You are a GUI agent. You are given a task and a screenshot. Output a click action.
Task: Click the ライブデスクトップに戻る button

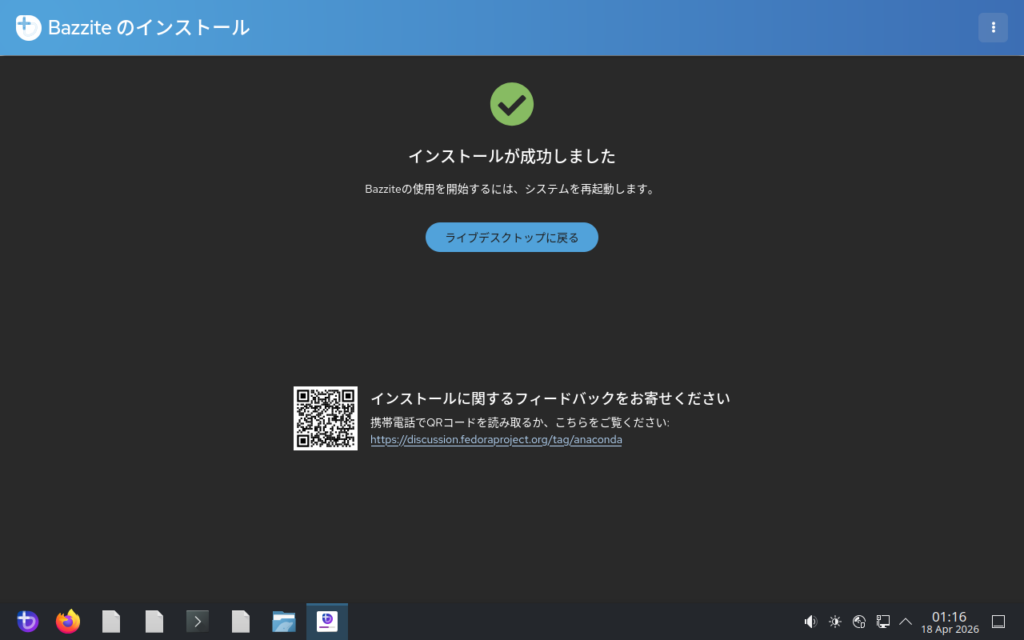tap(511, 238)
